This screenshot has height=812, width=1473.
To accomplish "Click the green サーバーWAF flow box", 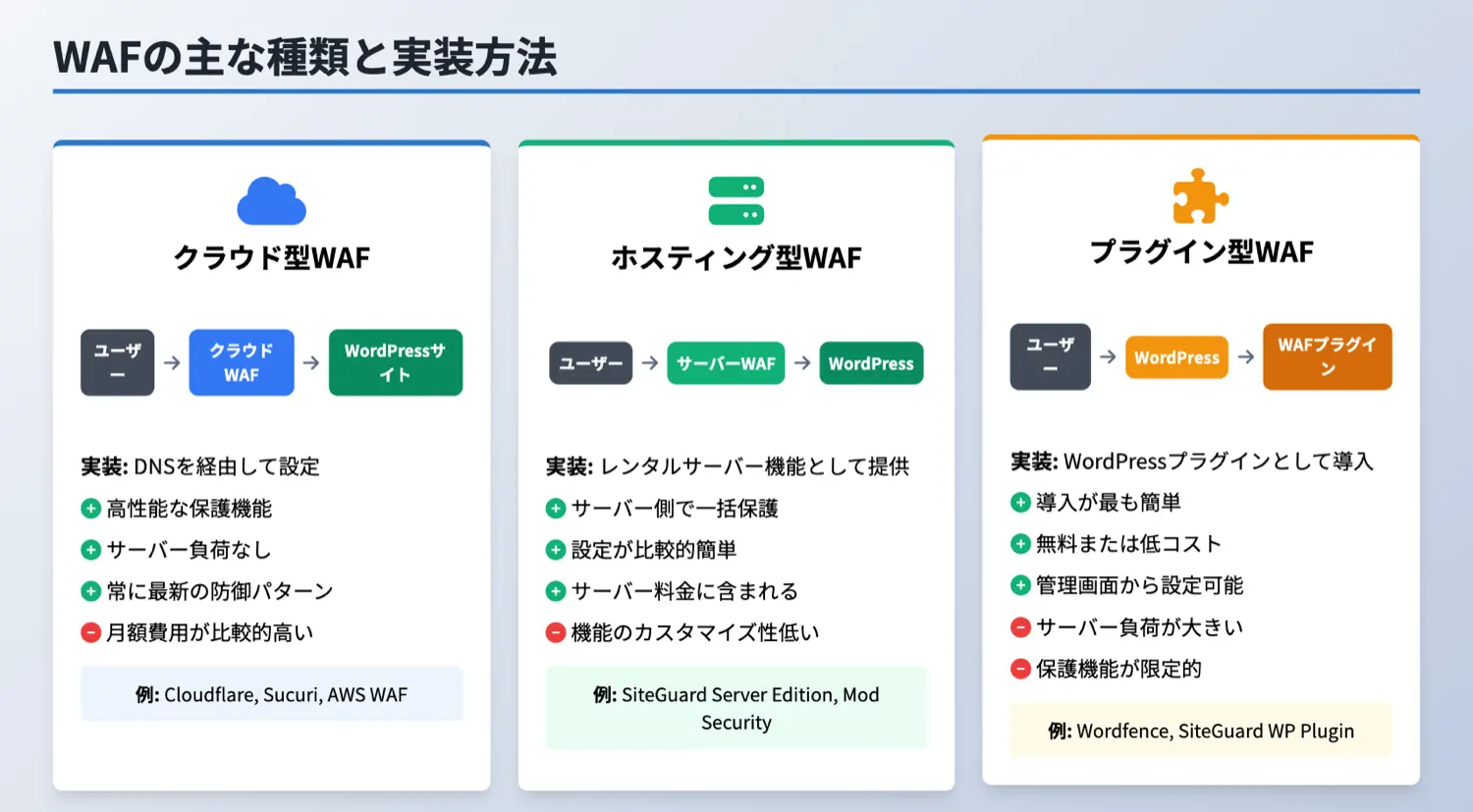I will click(726, 363).
